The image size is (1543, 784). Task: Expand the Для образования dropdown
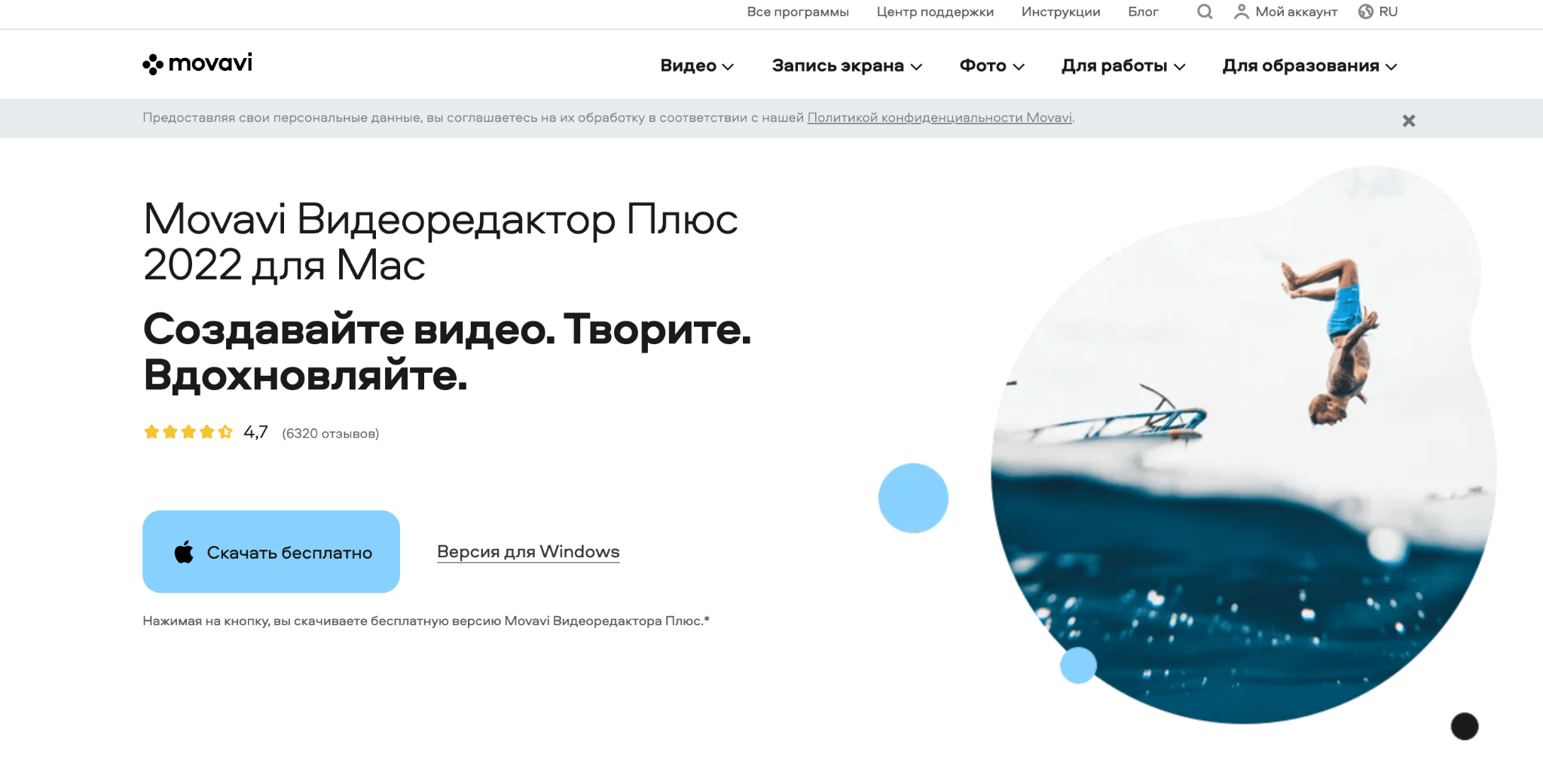pyautogui.click(x=1309, y=66)
